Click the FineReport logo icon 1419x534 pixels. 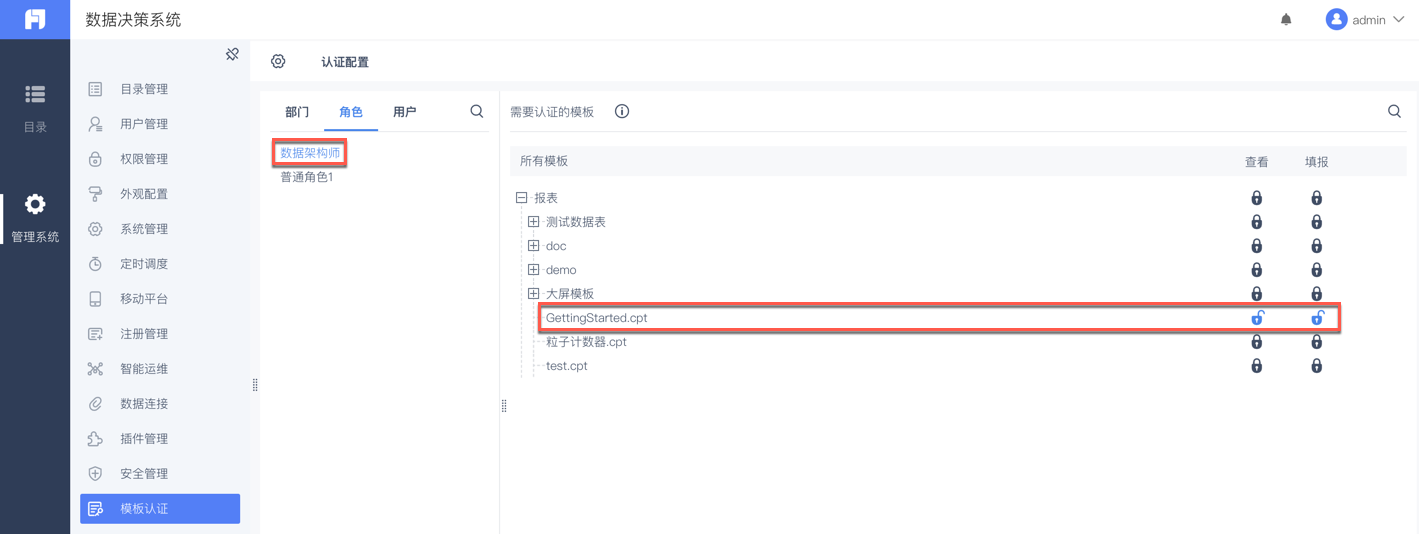pos(35,20)
